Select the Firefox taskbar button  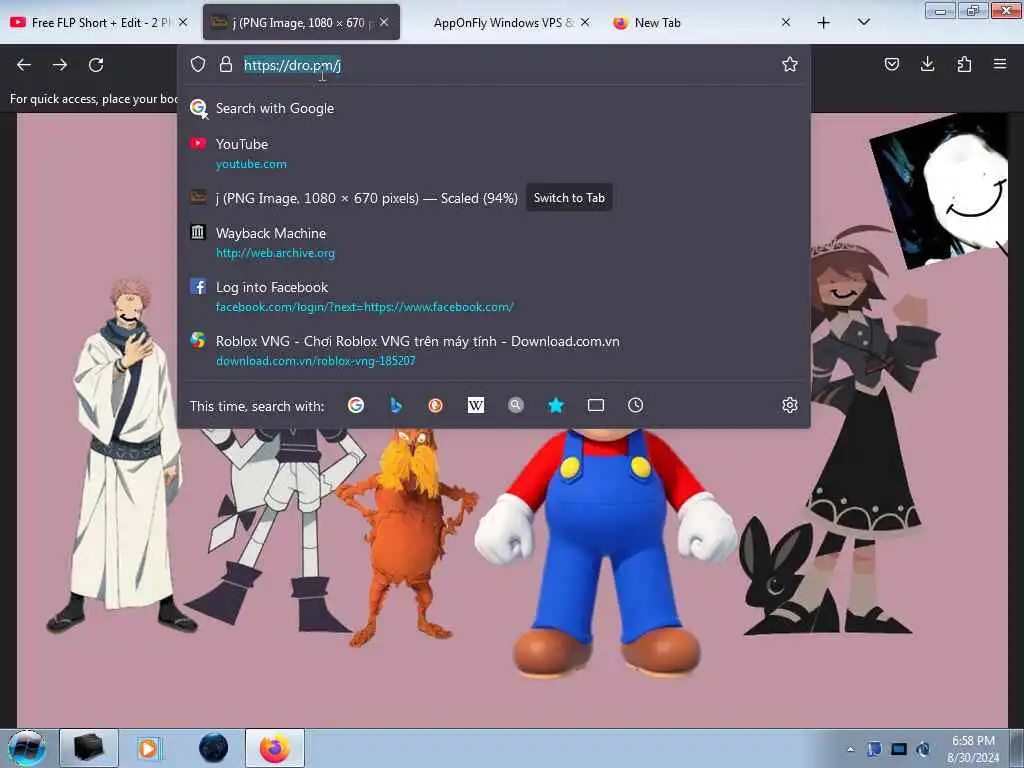pyautogui.click(x=275, y=748)
